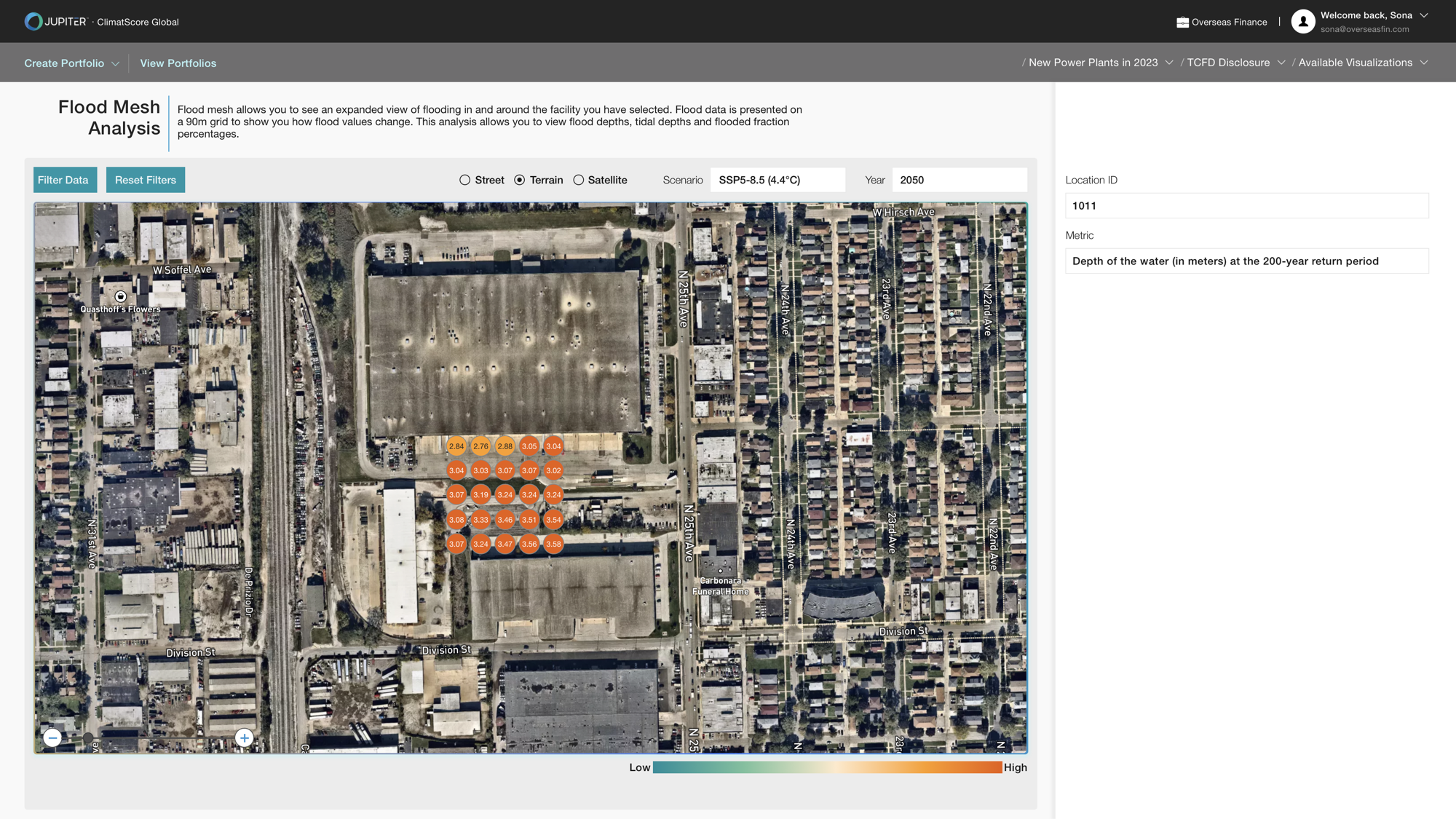Choose the Satellite map view radio
1456x819 pixels.
[x=579, y=180]
